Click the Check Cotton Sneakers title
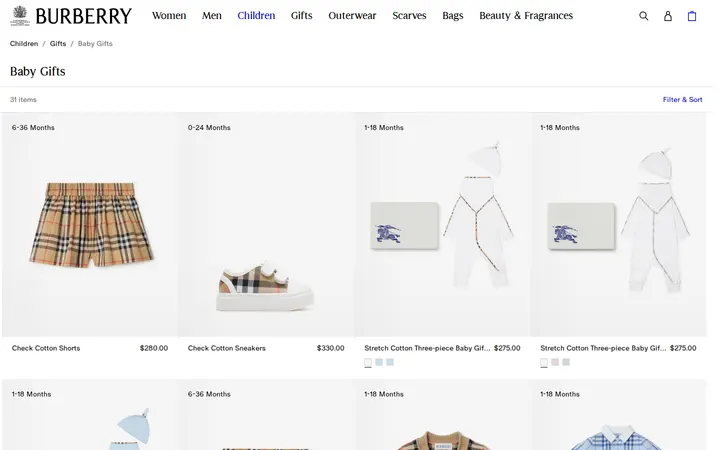Image resolution: width=720 pixels, height=450 pixels. click(226, 348)
